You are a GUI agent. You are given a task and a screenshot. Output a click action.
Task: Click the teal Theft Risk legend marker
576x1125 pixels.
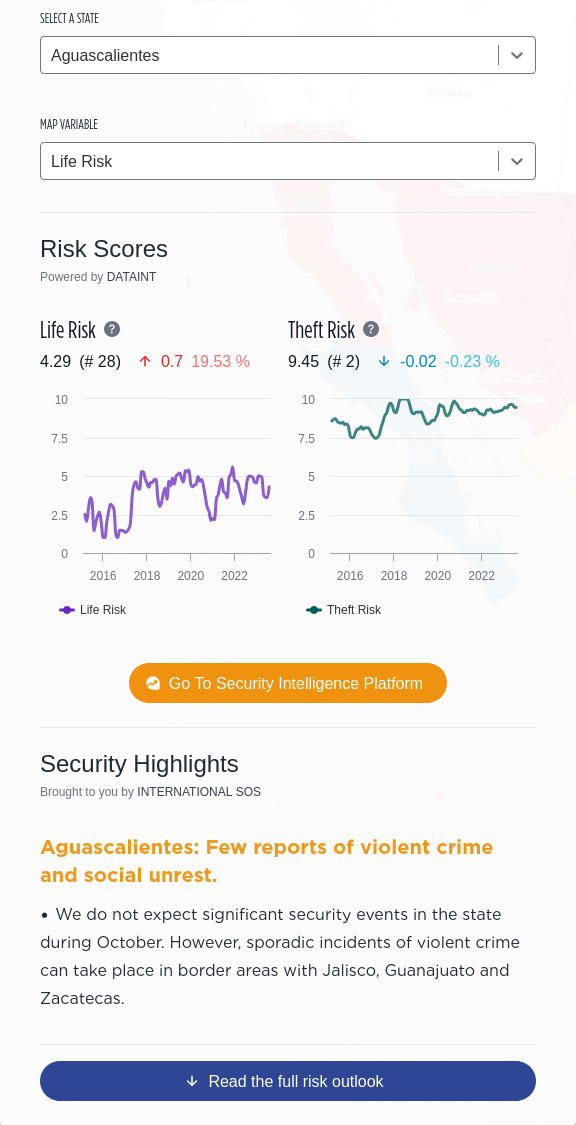(314, 610)
